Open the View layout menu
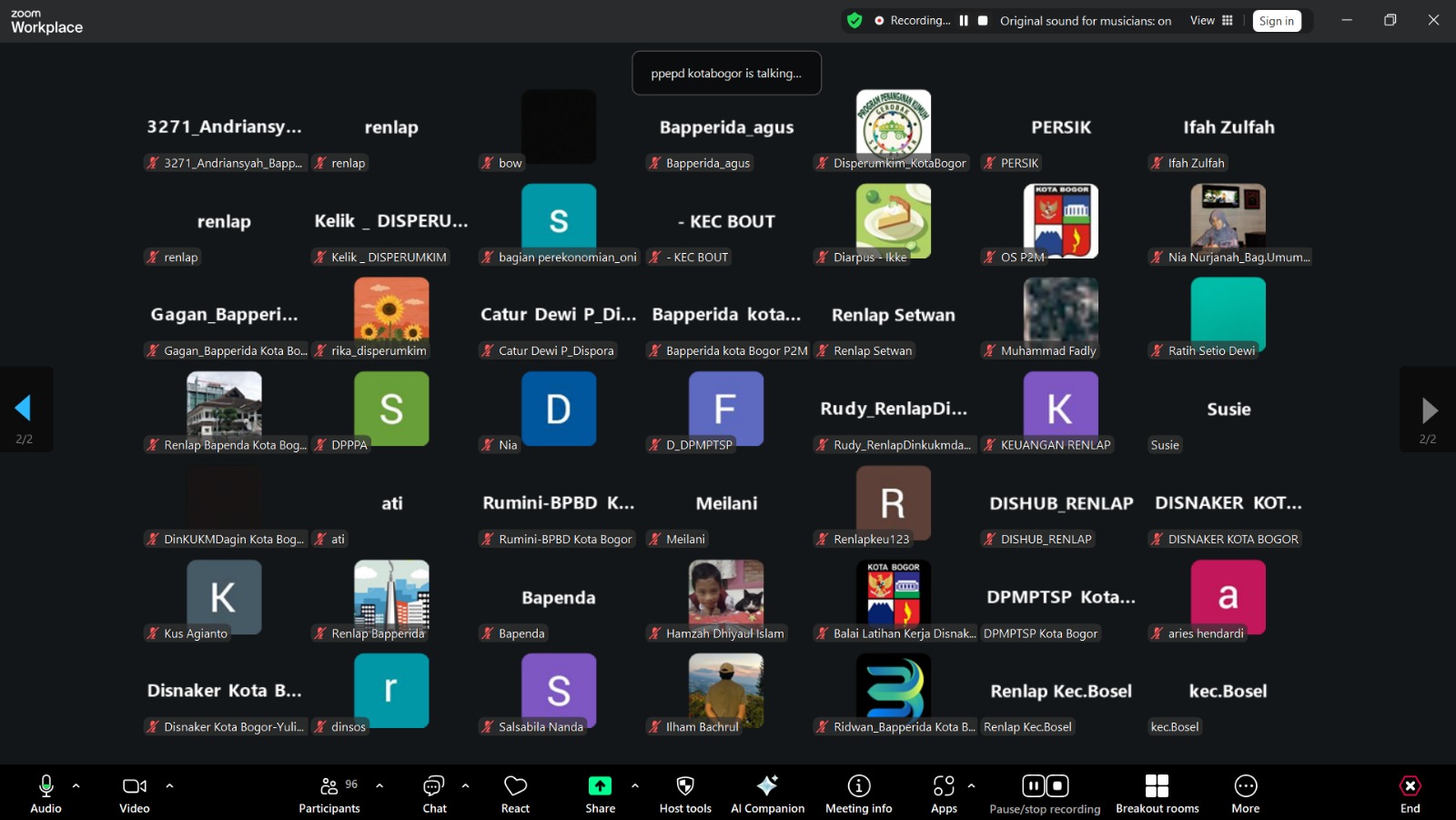The image size is (1456, 820). [1211, 21]
